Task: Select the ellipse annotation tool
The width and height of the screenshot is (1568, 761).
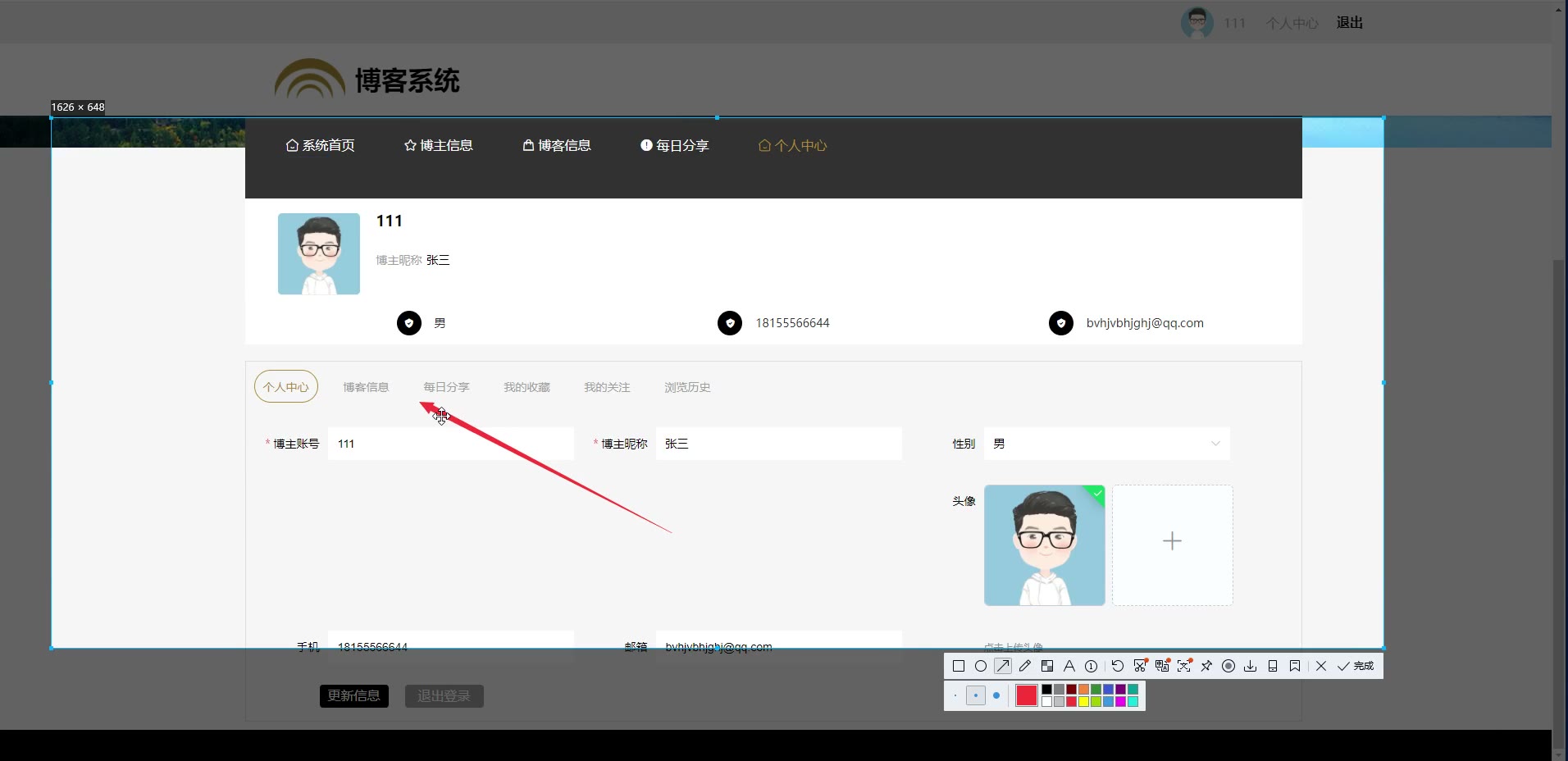Action: pos(981,666)
